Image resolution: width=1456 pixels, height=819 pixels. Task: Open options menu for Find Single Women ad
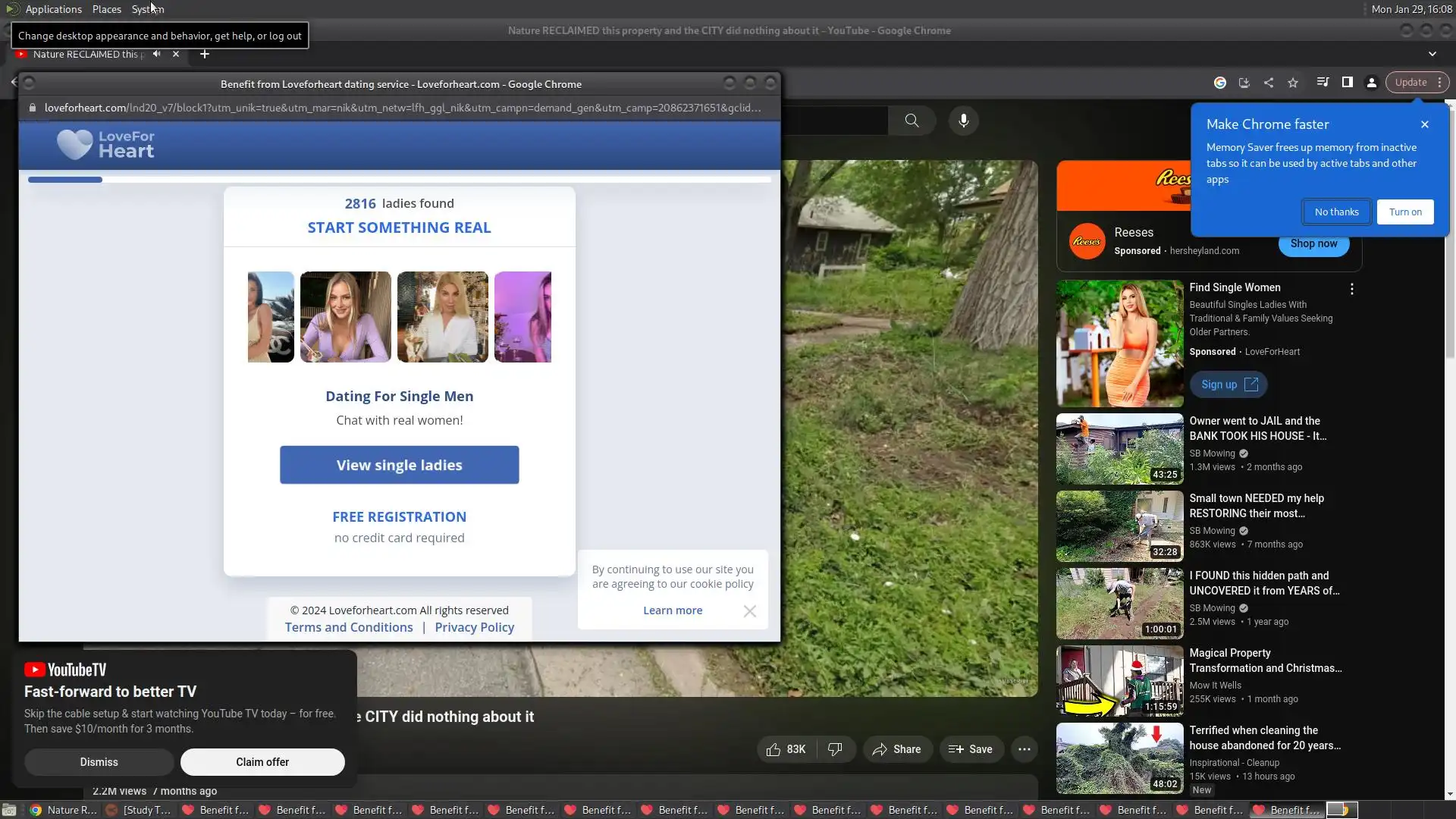(1351, 289)
